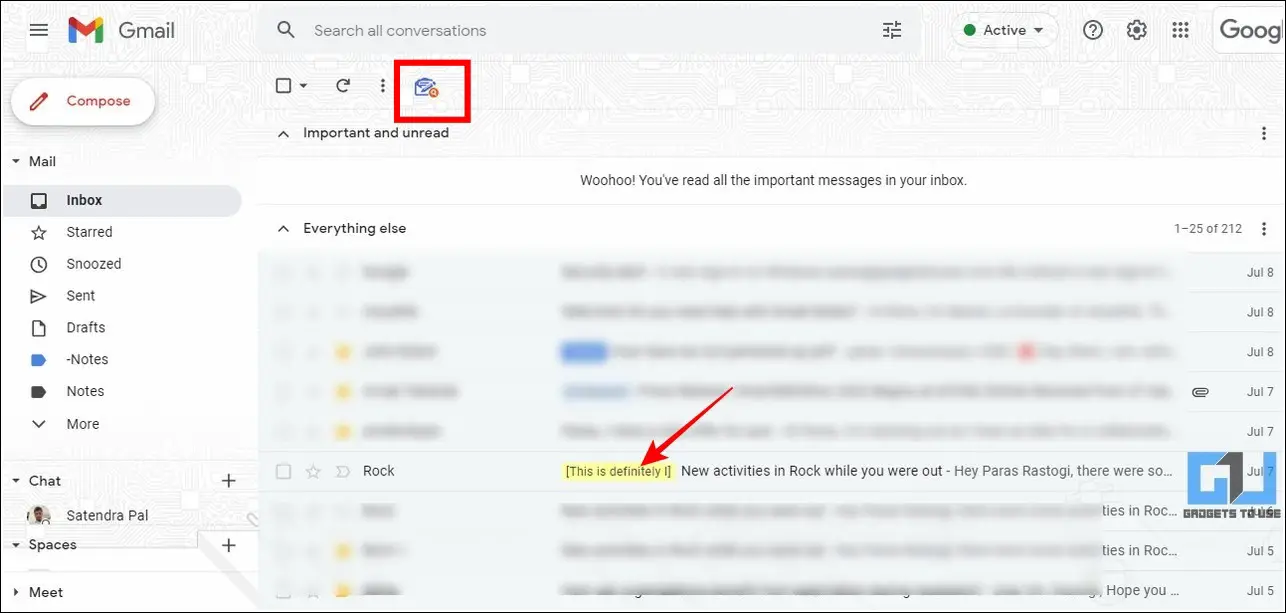Star the Rock email
The image size is (1286, 613).
point(313,471)
